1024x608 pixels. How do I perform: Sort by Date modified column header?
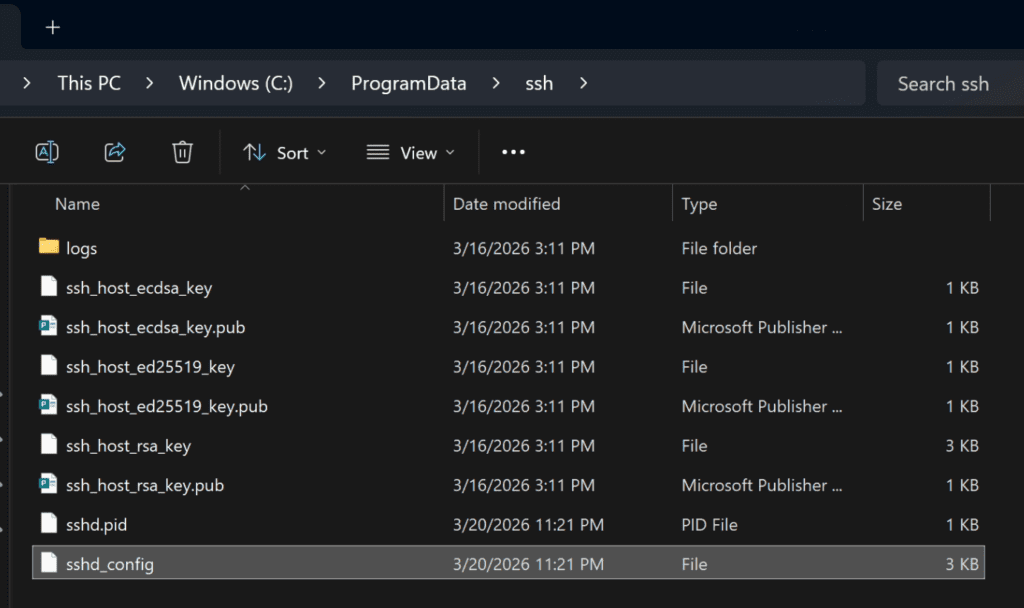click(507, 204)
